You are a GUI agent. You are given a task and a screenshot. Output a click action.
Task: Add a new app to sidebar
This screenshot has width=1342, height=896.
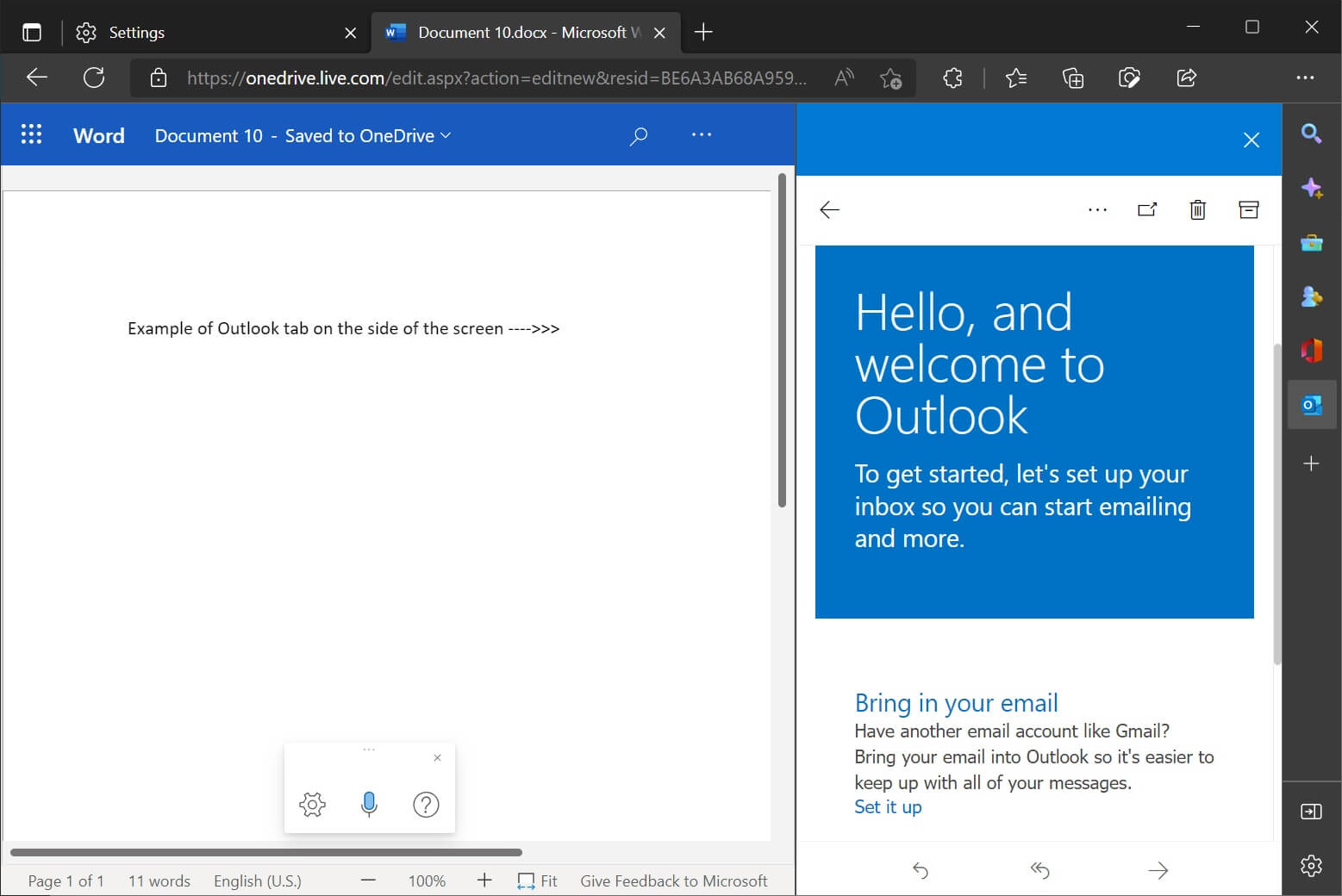pyautogui.click(x=1311, y=464)
